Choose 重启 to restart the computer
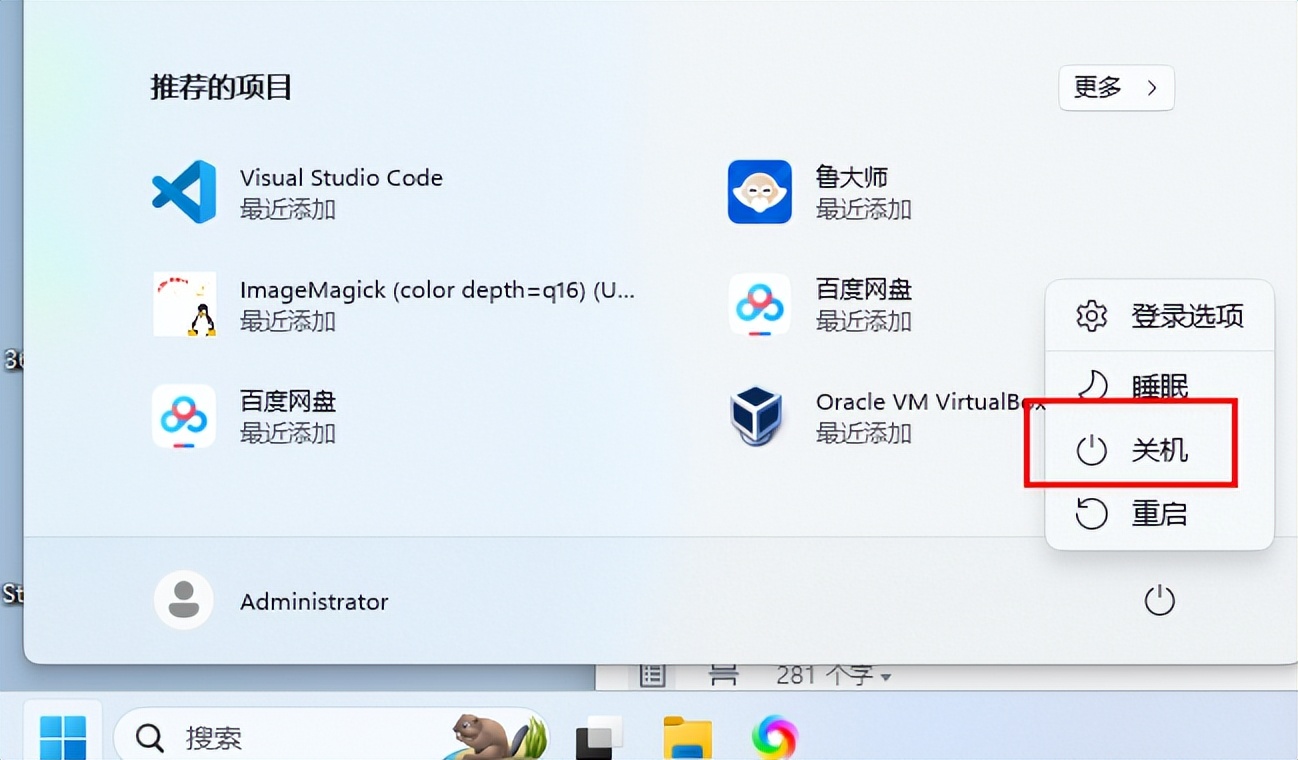 (1160, 514)
